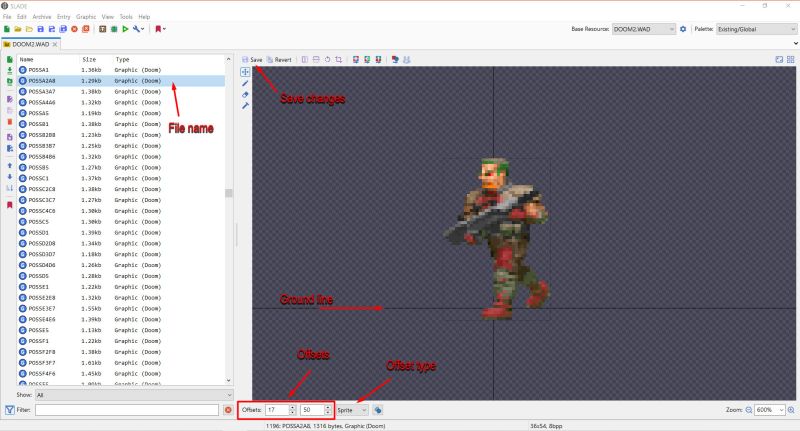800x431 pixels.
Task: Click the Revert button
Action: click(x=280, y=60)
